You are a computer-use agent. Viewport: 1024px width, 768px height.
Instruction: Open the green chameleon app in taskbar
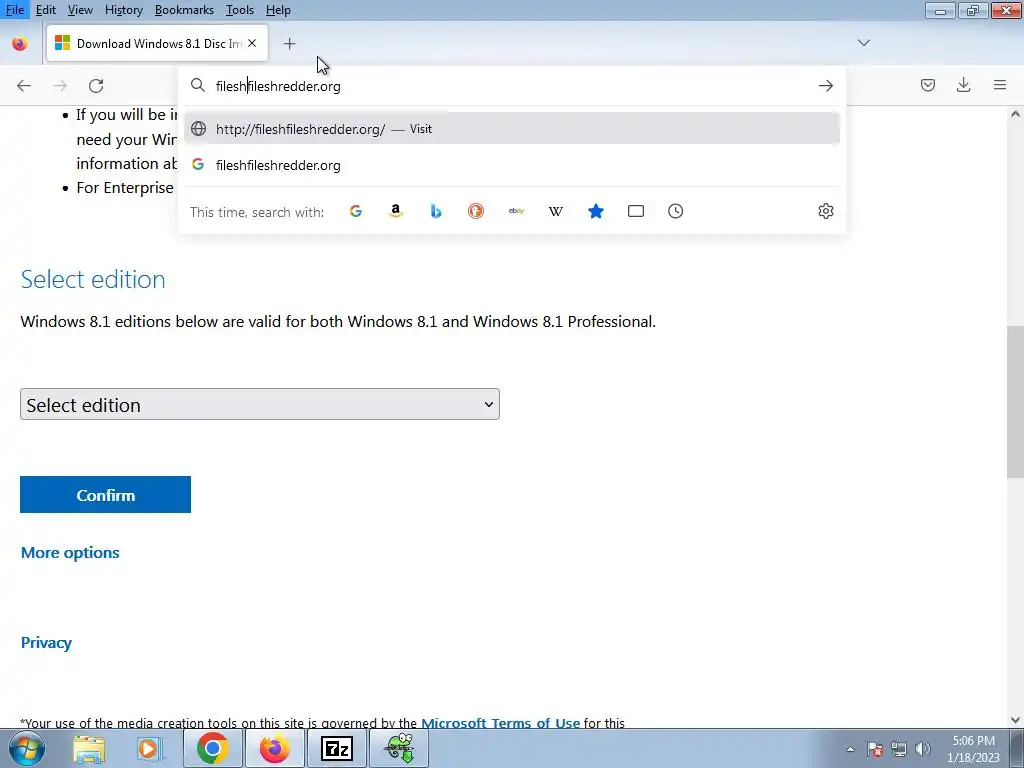(x=399, y=748)
